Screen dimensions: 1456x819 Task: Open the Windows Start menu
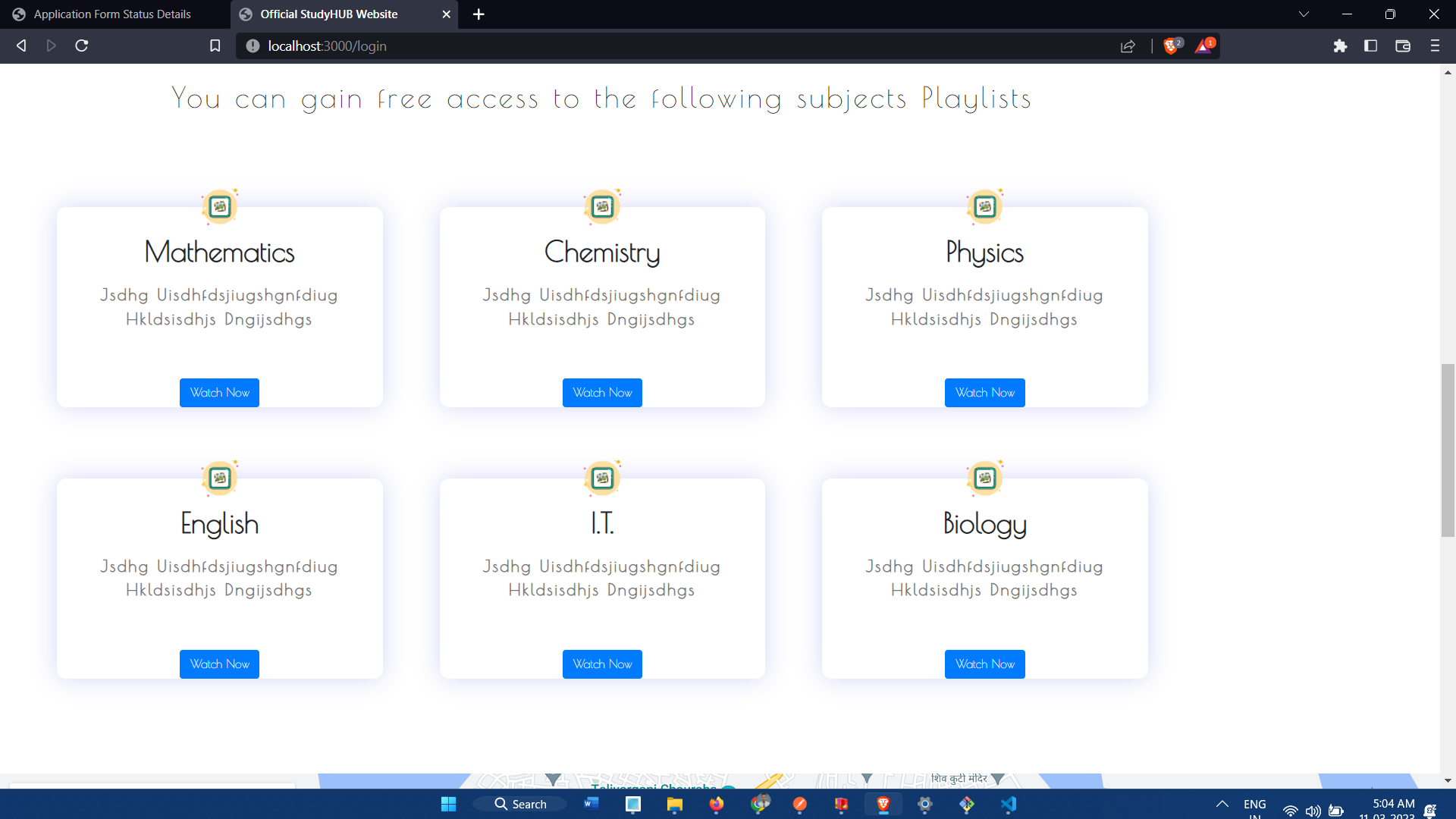(x=448, y=804)
